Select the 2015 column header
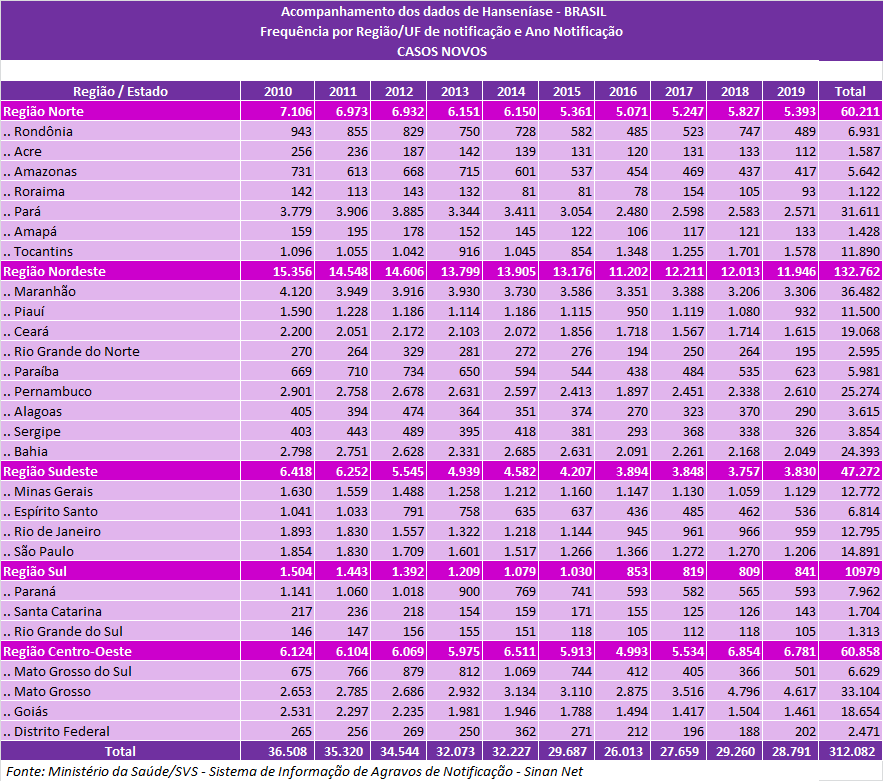Viewport: 883px width, 781px height. tap(567, 91)
